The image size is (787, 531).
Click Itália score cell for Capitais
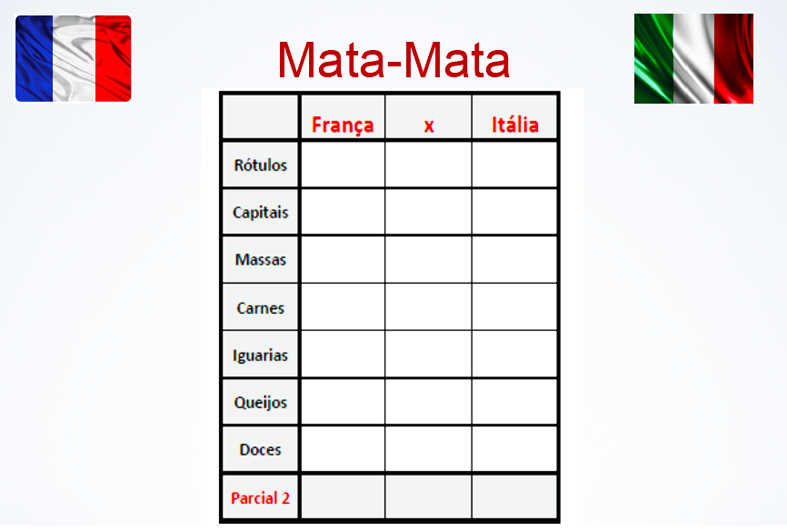point(514,212)
